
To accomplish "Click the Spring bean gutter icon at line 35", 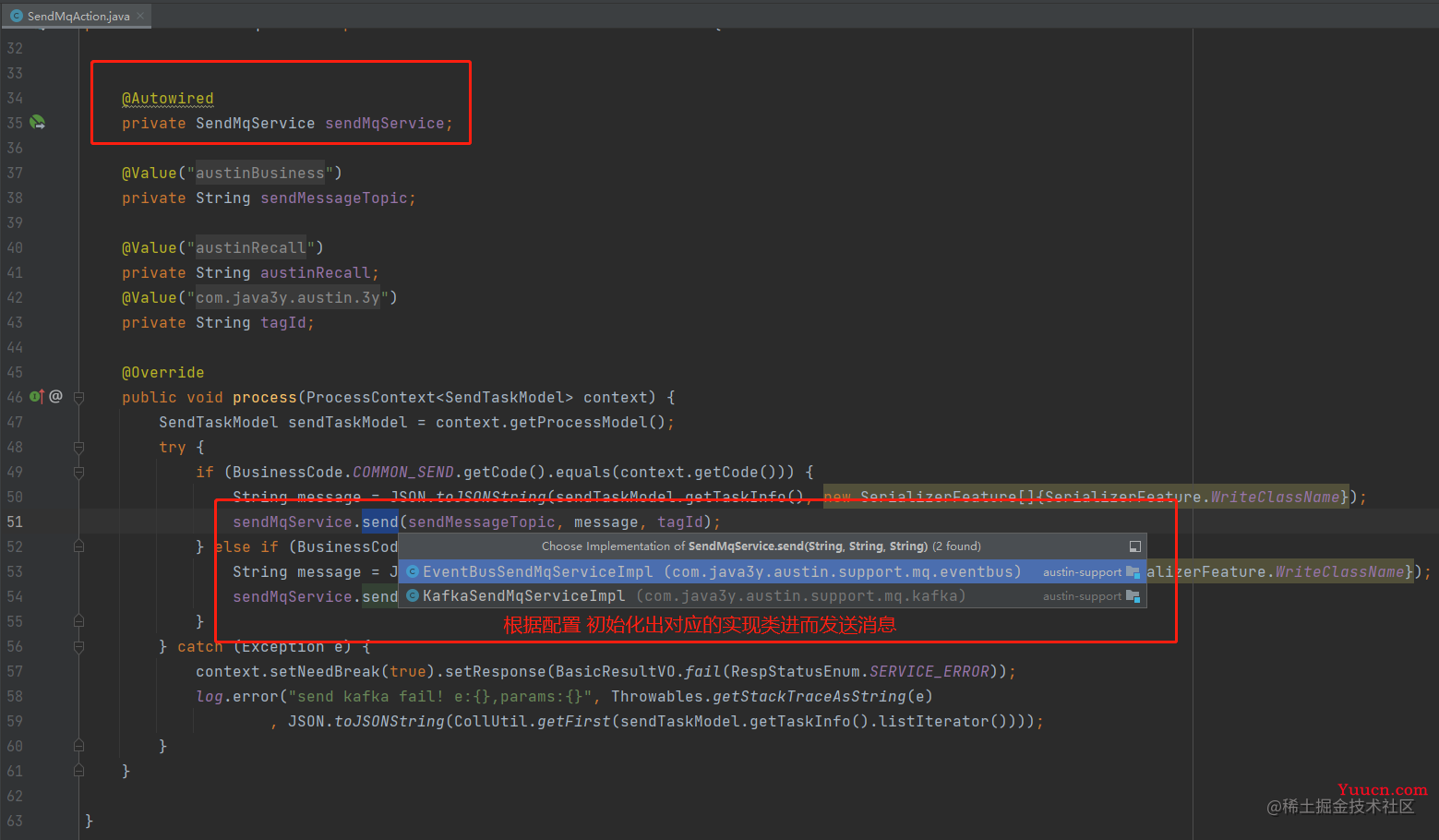I will pyautogui.click(x=37, y=122).
